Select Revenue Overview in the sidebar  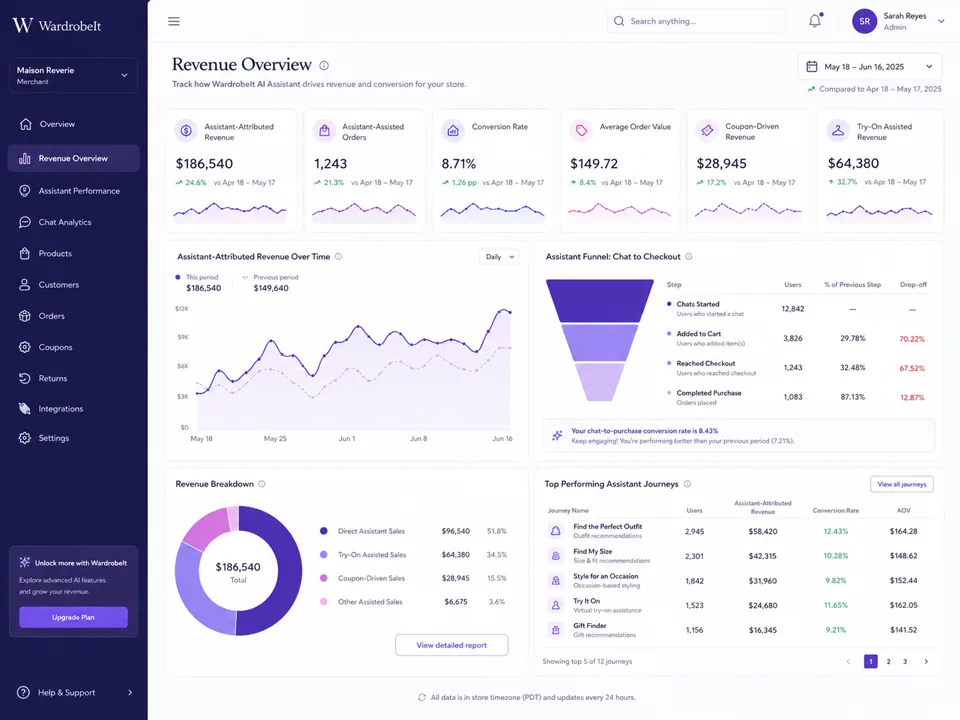pos(73,159)
